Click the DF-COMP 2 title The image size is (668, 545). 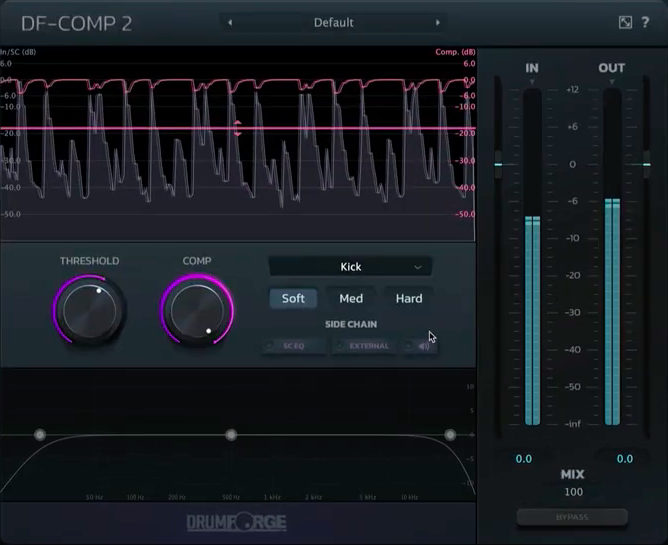76,23
